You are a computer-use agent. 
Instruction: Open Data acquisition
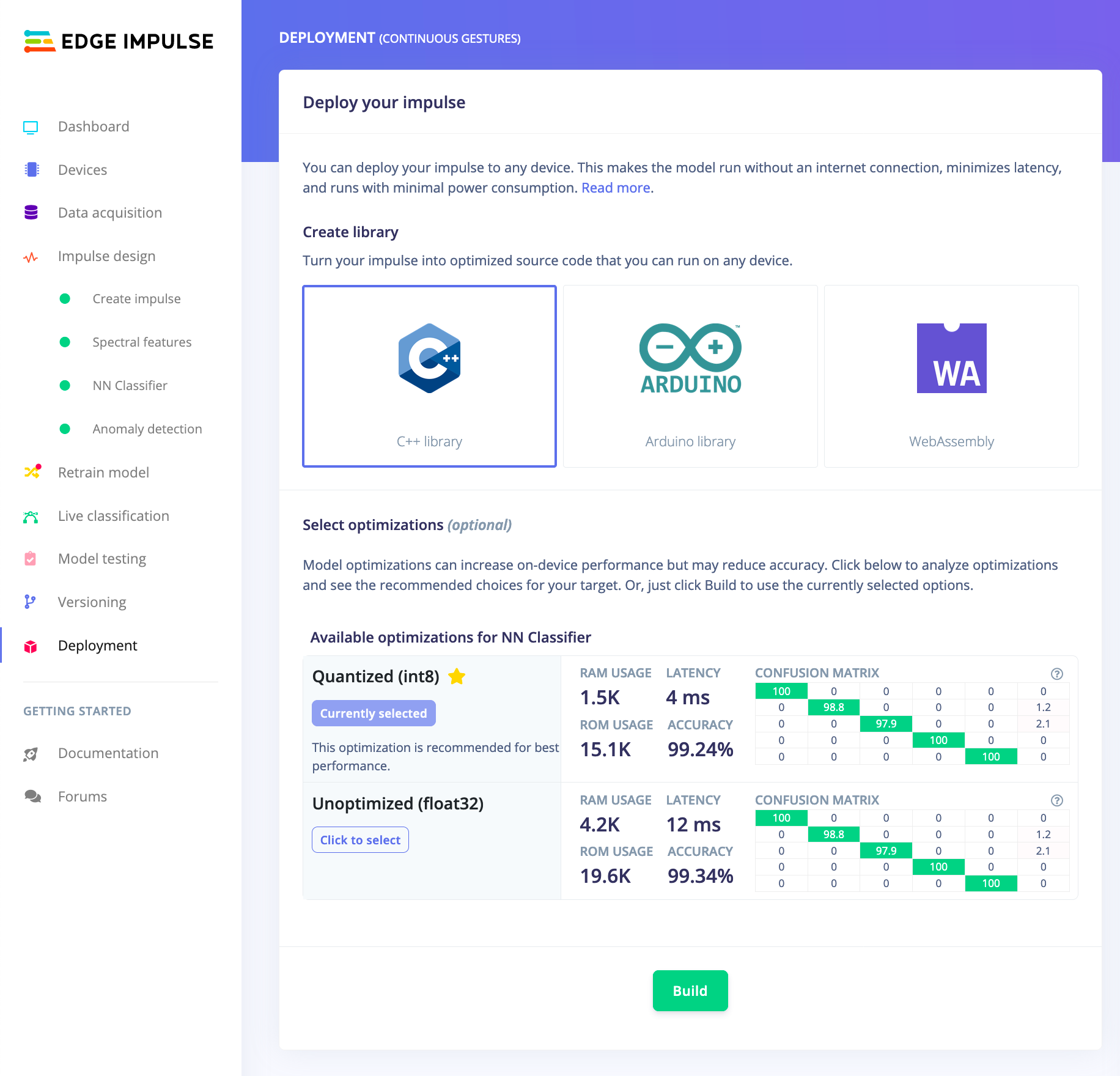110,213
